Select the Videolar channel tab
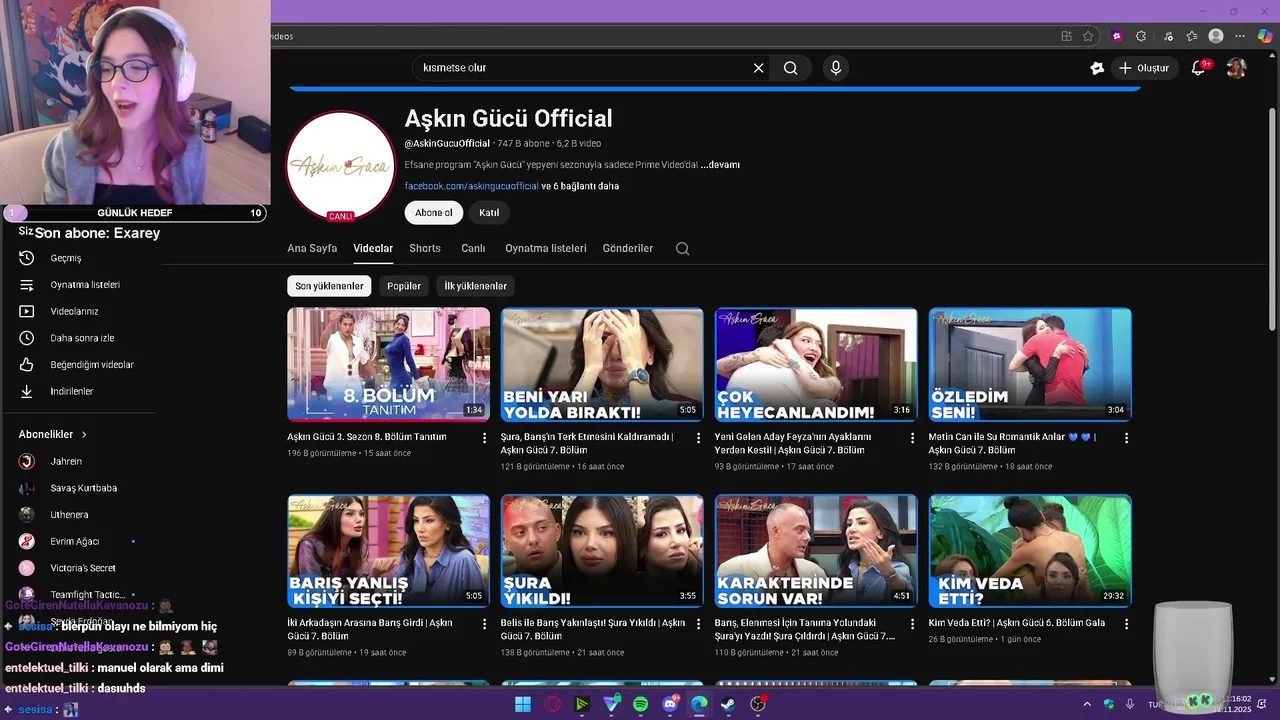 click(373, 248)
